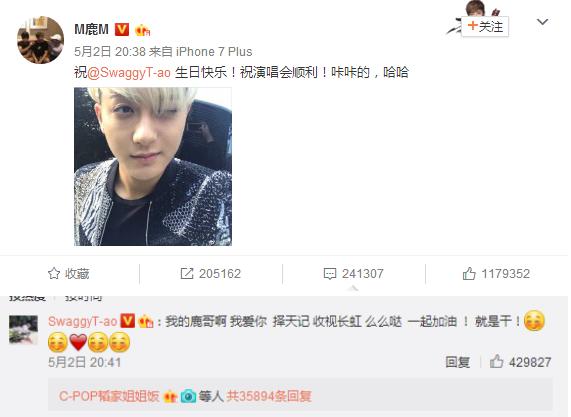This screenshot has height=417, width=571.
Task: Follow the user with the +关注 button
Action: pos(485,27)
